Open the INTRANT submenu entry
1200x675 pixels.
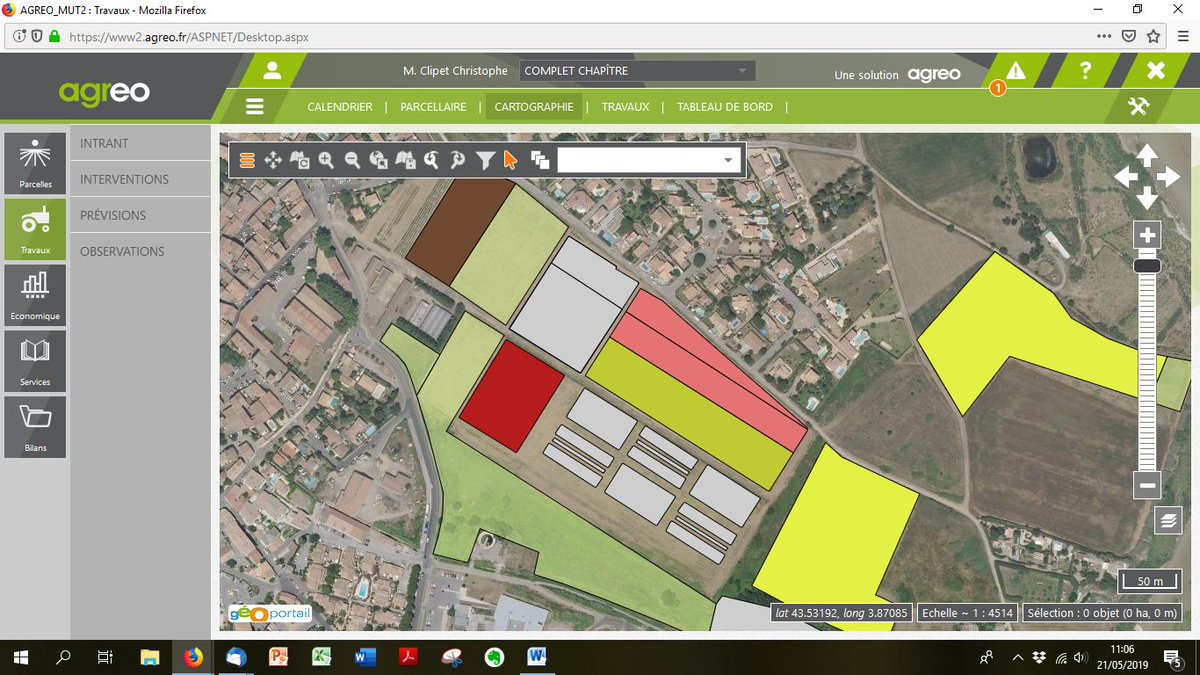click(x=140, y=143)
